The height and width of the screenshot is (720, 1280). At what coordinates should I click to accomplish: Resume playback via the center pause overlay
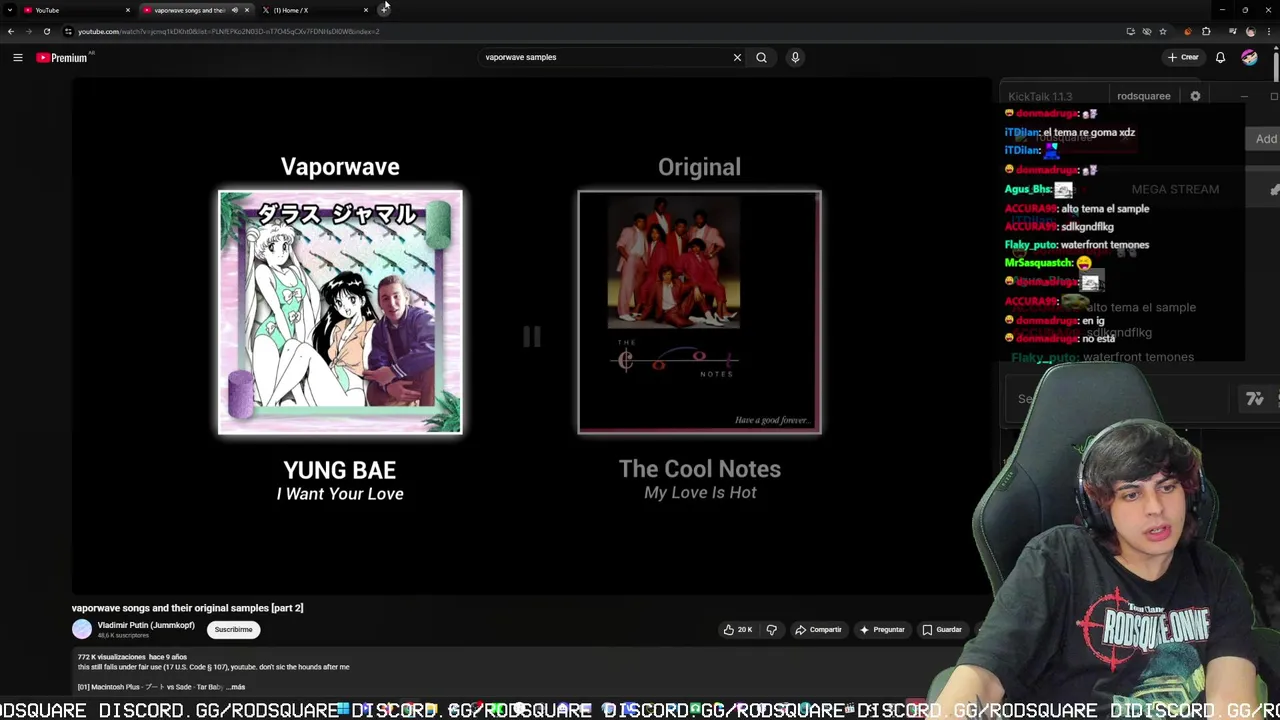coord(531,337)
